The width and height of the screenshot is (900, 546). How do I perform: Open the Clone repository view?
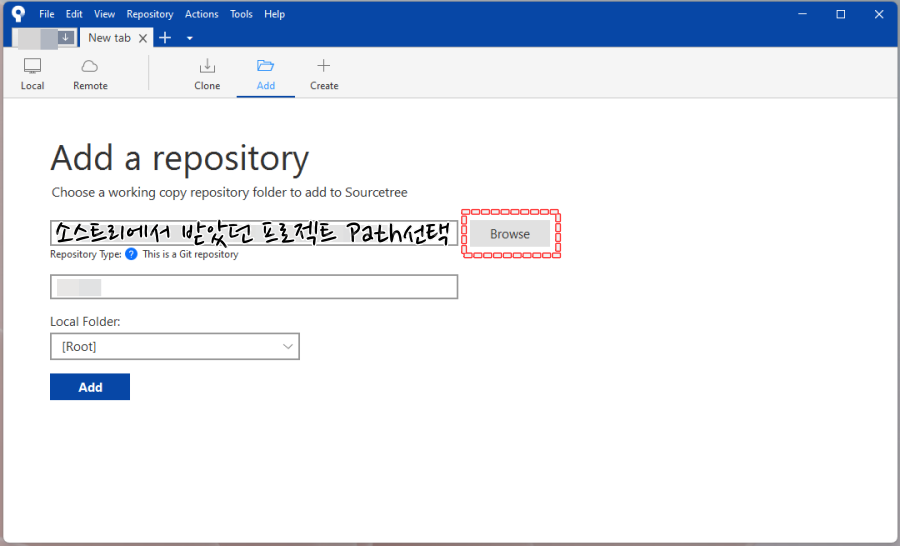pyautogui.click(x=207, y=74)
